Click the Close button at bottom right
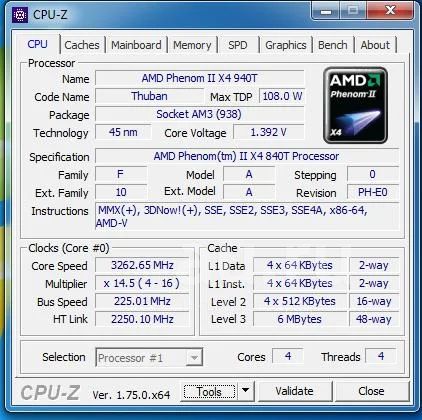The image size is (422, 420). coord(371,391)
